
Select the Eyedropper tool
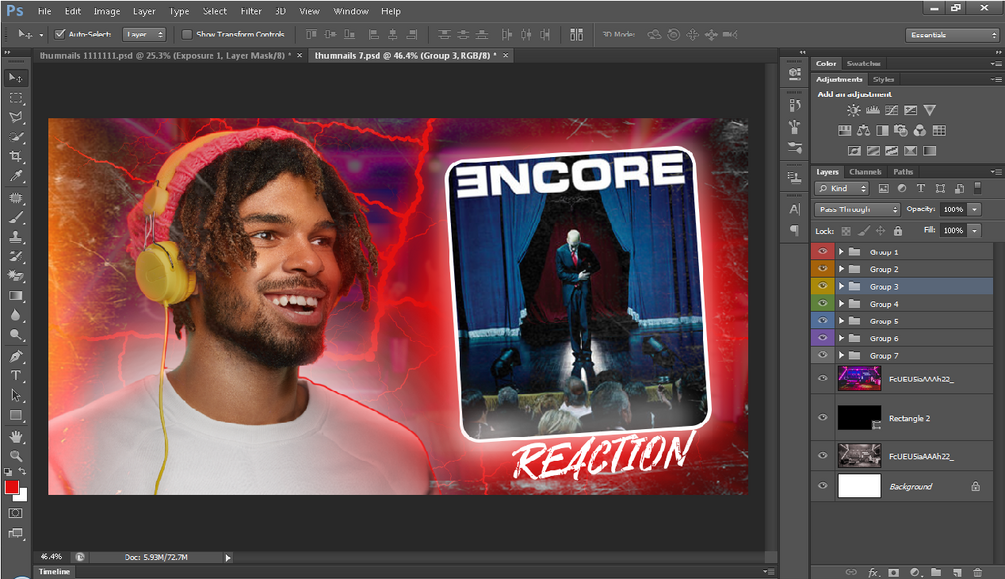click(15, 176)
